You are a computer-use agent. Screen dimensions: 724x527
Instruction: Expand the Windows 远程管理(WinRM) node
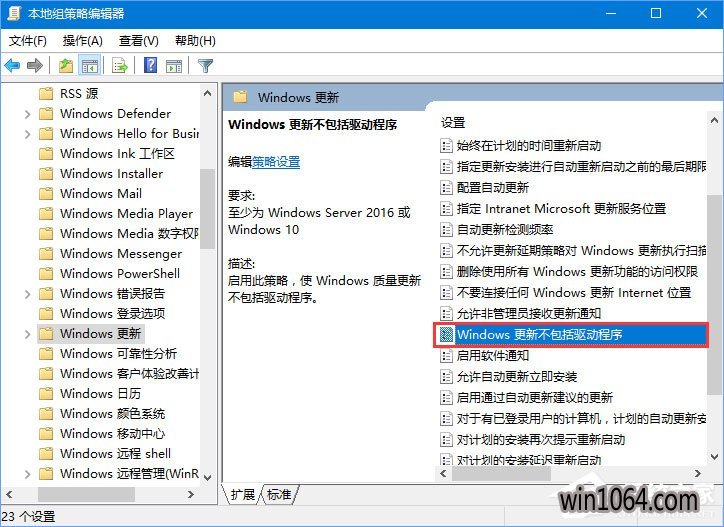coord(27,474)
